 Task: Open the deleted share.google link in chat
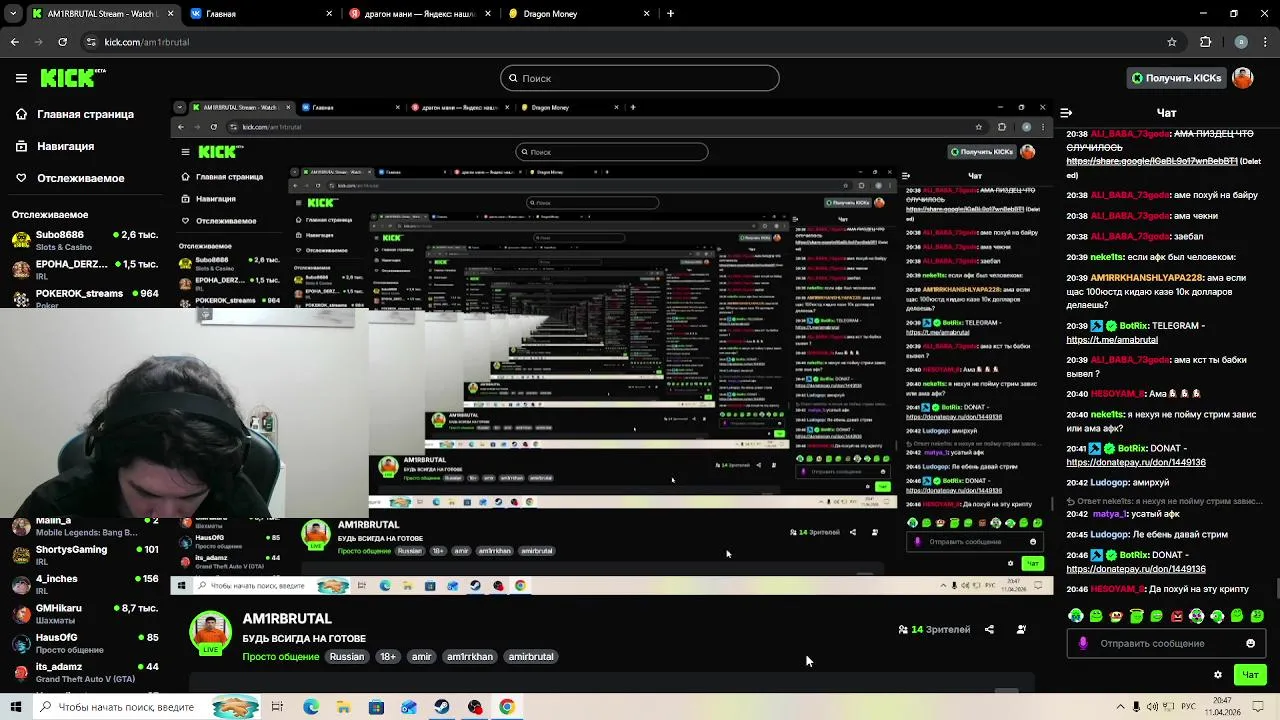click(x=1152, y=161)
